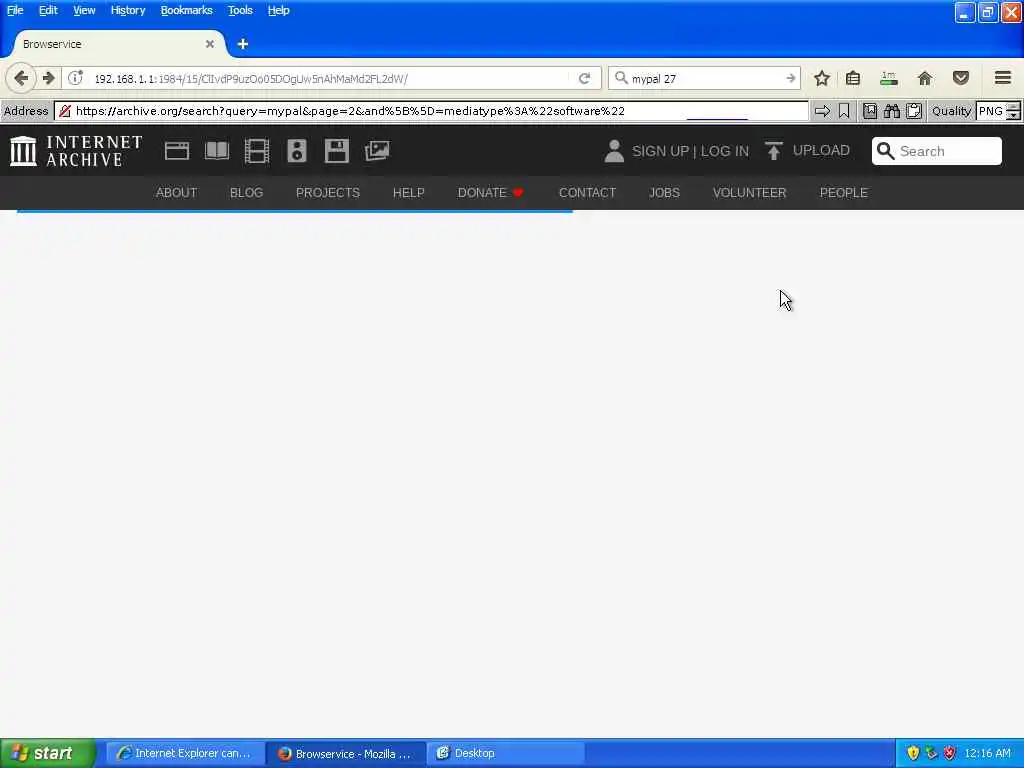Show bookmarks list icon in toolbar
The width and height of the screenshot is (1024, 768).
click(x=853, y=78)
